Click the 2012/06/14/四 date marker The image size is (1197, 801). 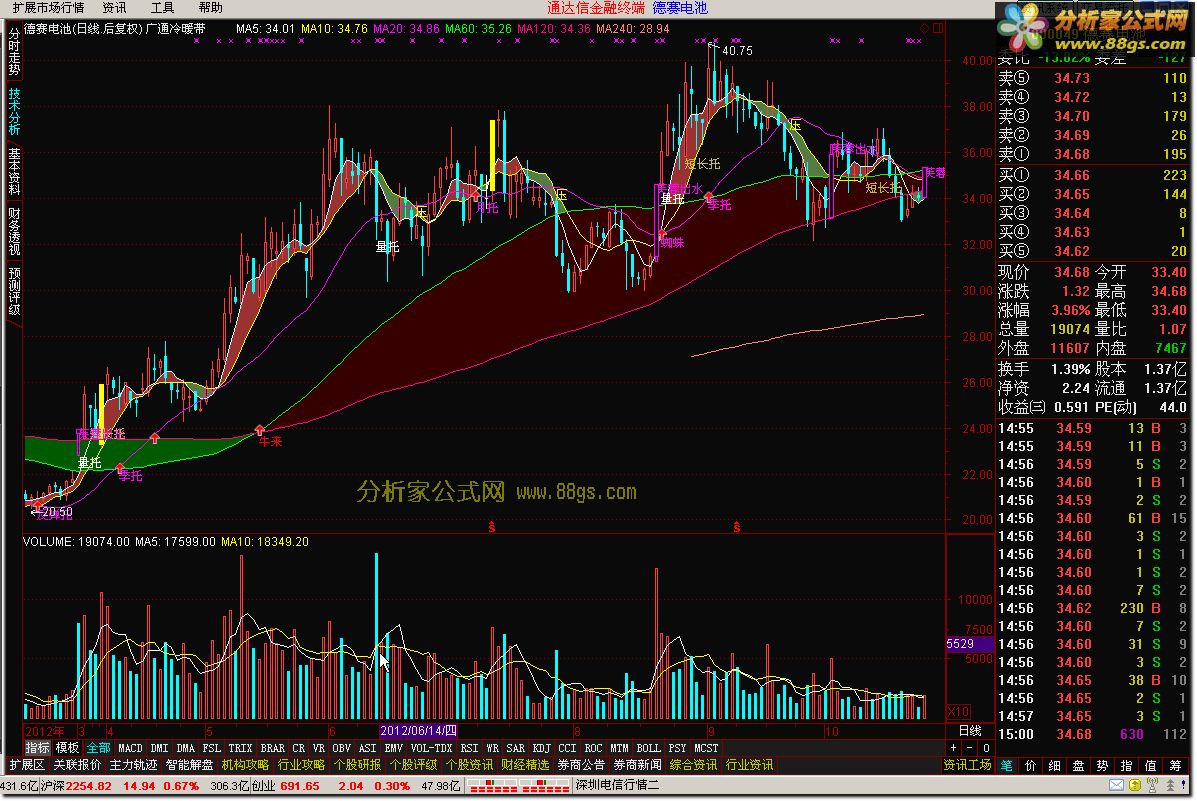[x=418, y=731]
